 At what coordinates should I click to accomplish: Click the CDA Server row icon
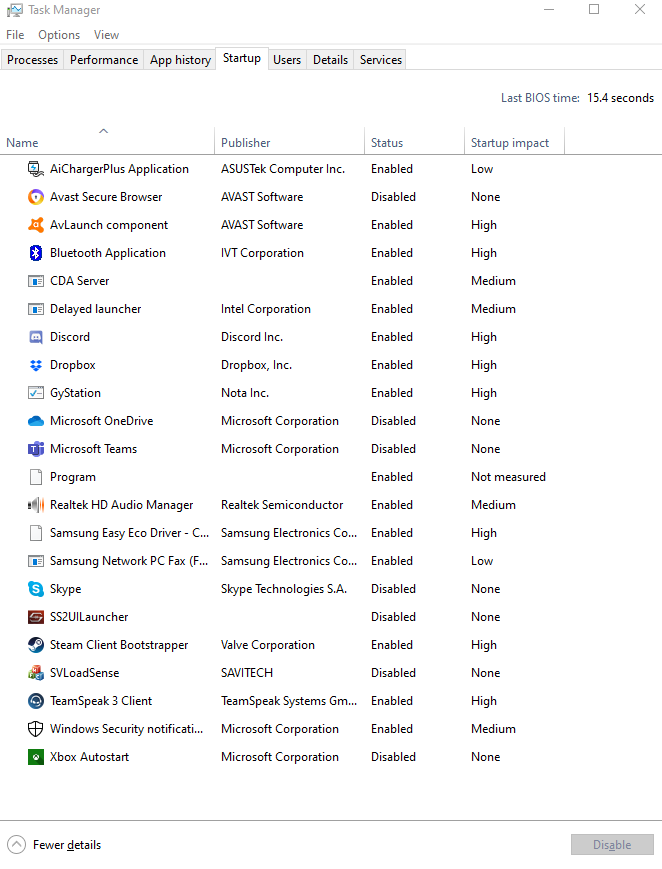(35, 281)
